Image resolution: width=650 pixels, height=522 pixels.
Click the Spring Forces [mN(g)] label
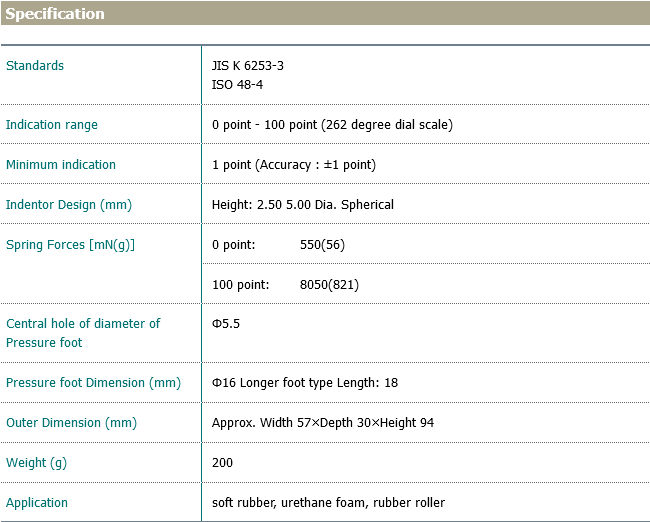pyautogui.click(x=70, y=245)
